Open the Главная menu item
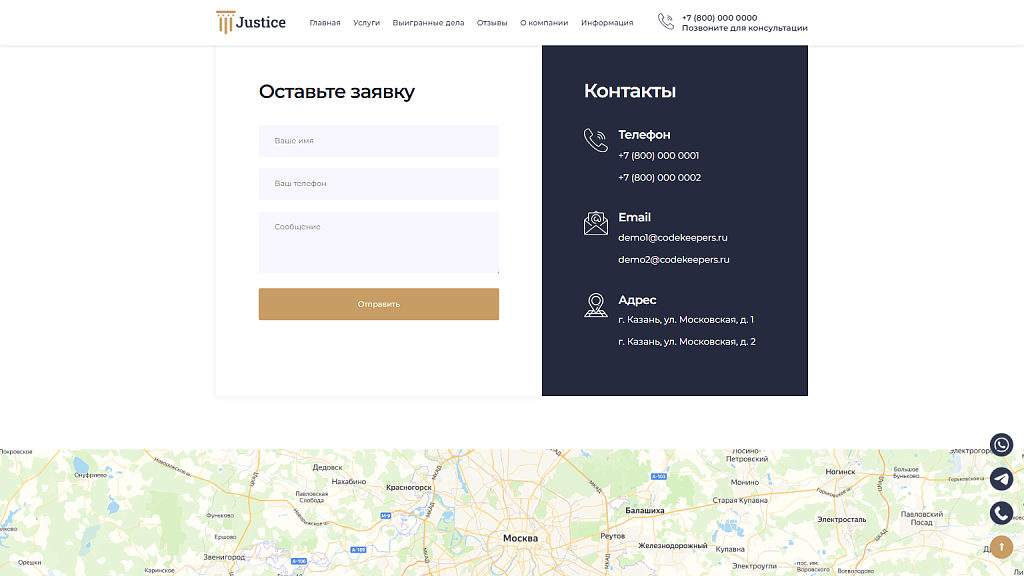The width and height of the screenshot is (1024, 576). 325,22
